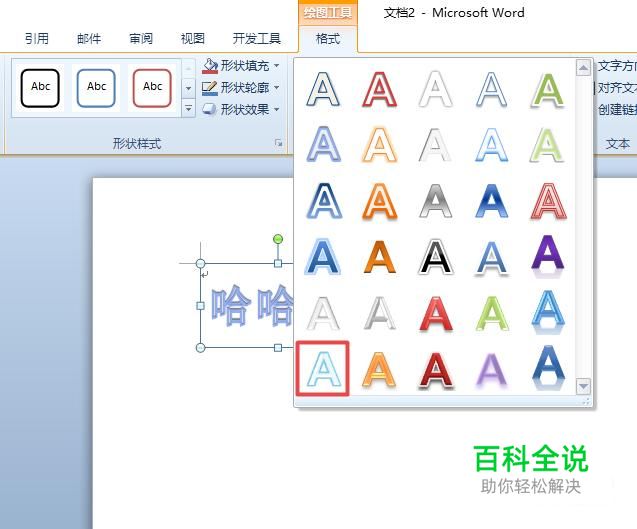The width and height of the screenshot is (637, 529).
Task: Click the 哈哈 WordArt text in document
Action: (x=252, y=306)
